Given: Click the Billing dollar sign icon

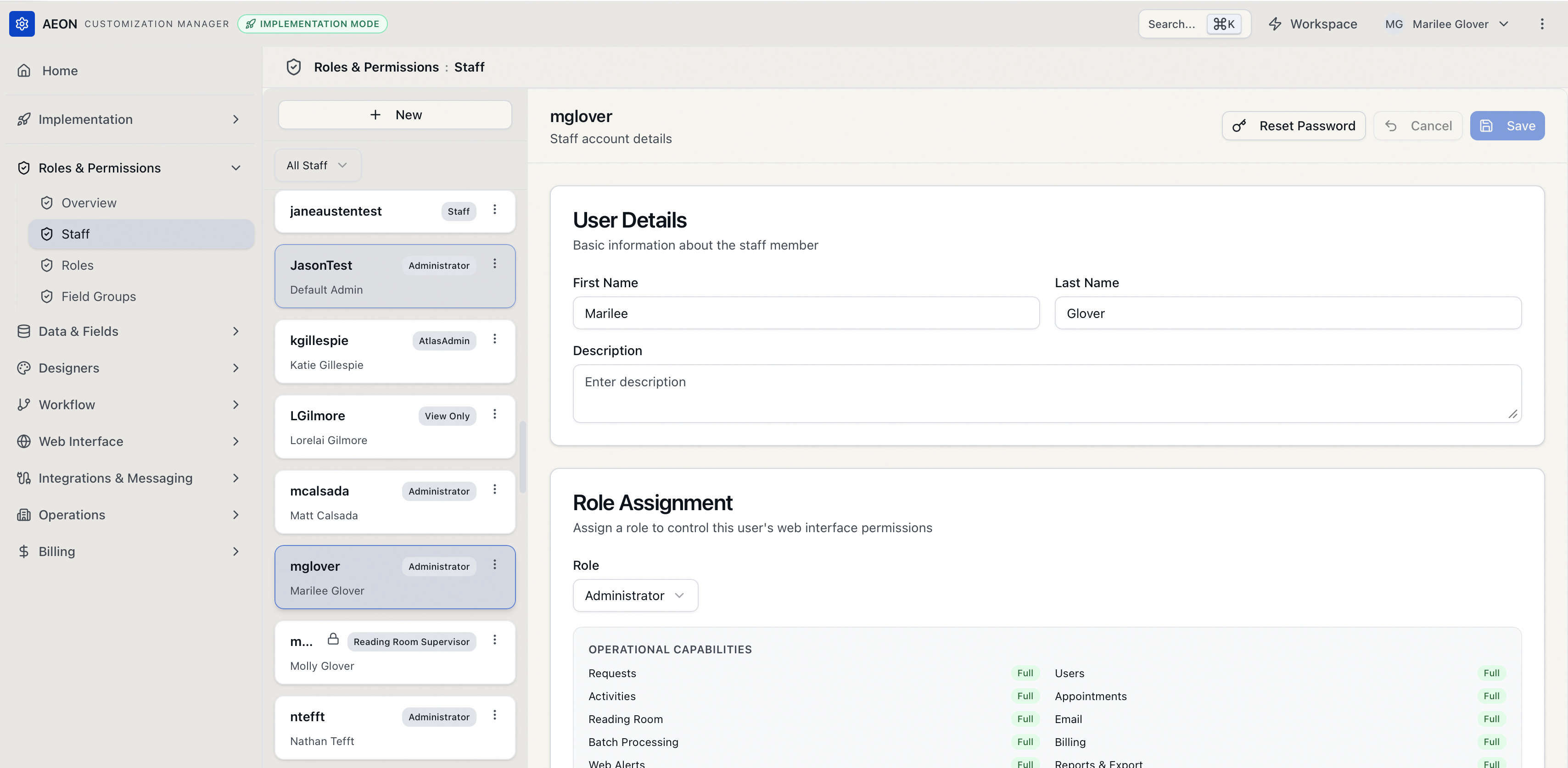Looking at the screenshot, I should coord(24,551).
